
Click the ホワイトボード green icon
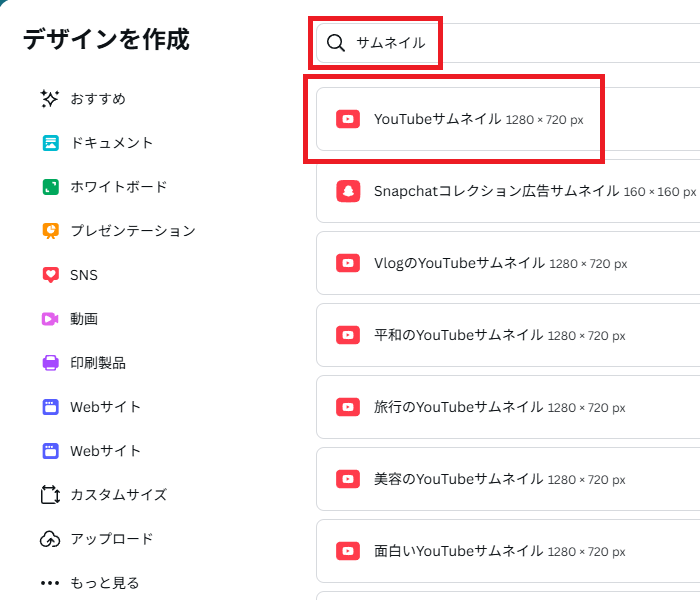pos(50,187)
